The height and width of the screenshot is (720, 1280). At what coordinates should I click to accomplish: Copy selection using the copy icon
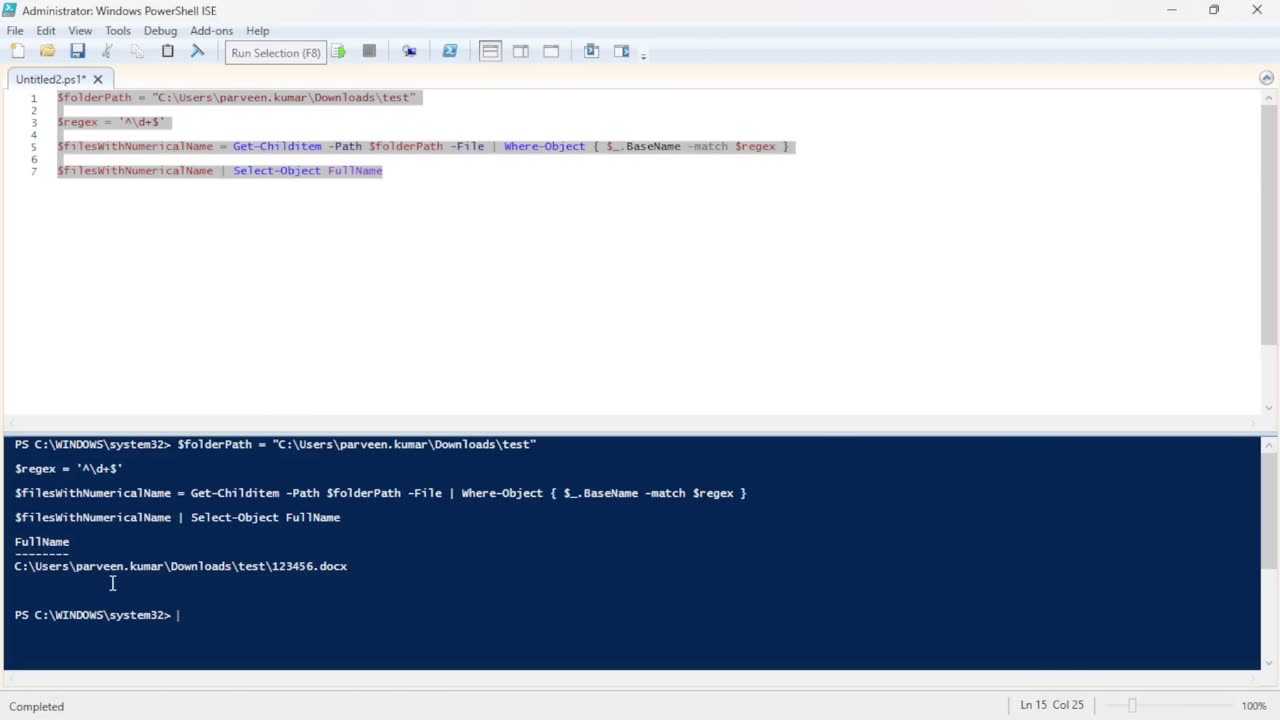pyautogui.click(x=137, y=51)
